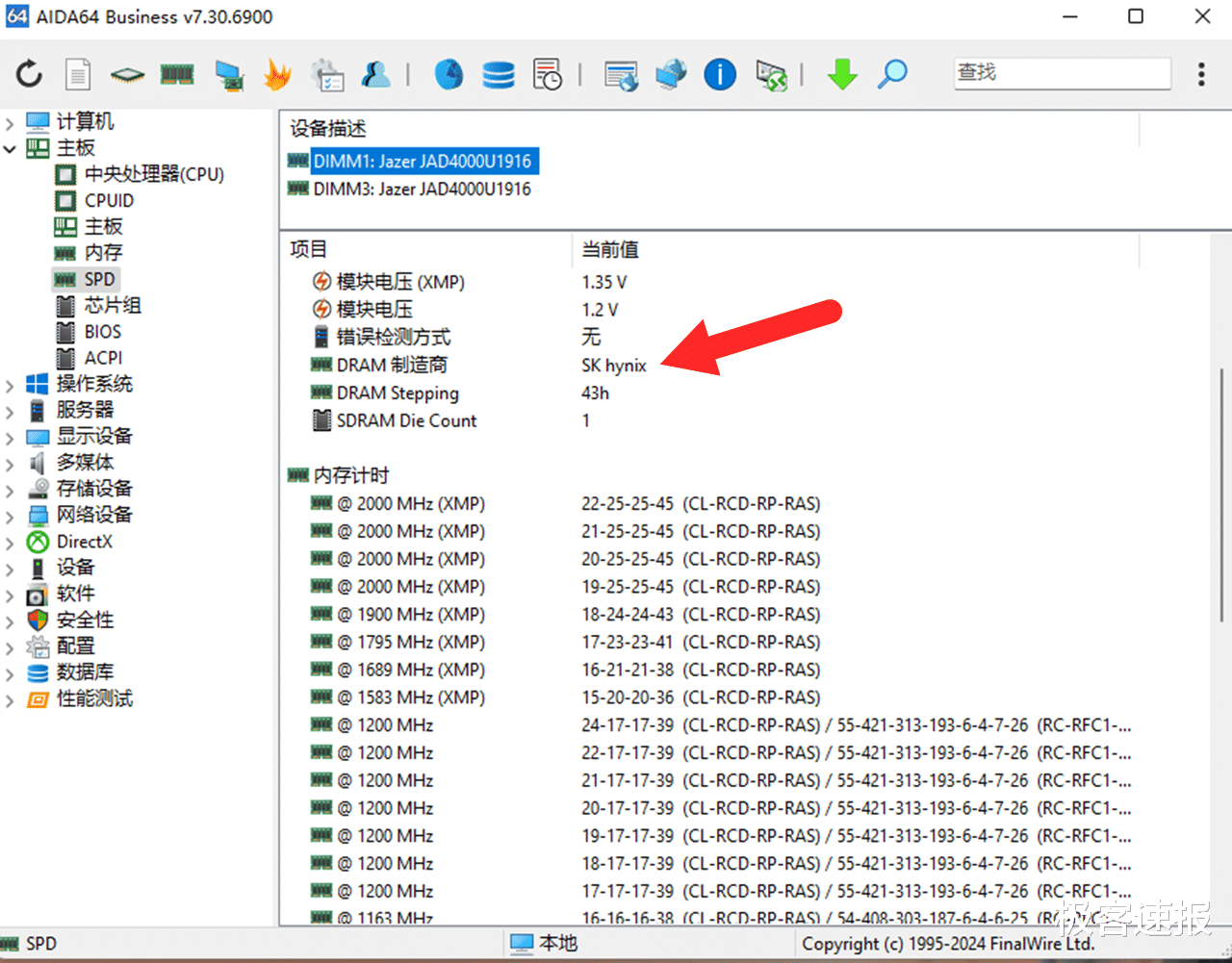The width and height of the screenshot is (1232, 963).
Task: Click the 当前值 column header
Action: 610,250
